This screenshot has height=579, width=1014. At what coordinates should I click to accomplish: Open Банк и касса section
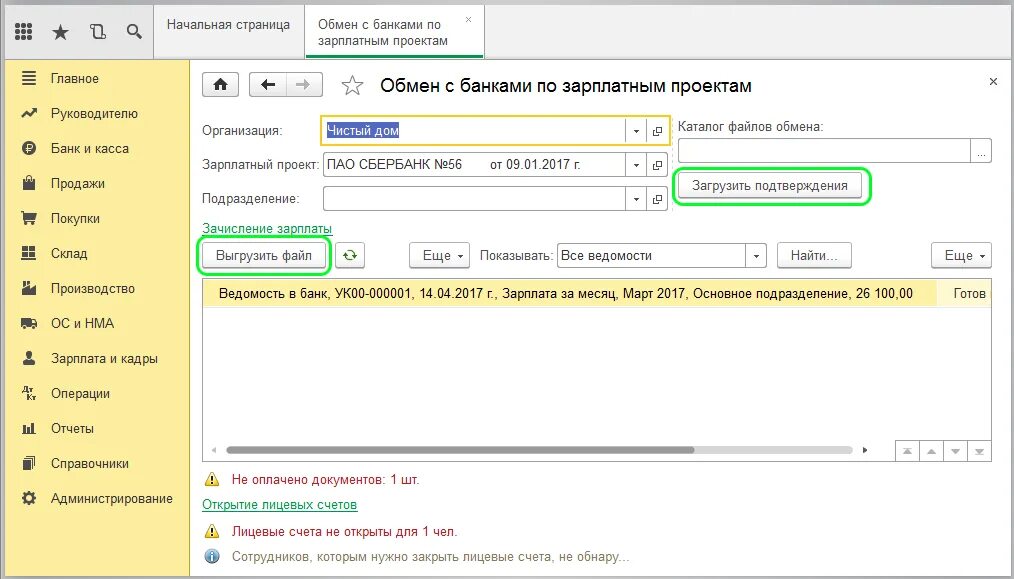point(96,148)
